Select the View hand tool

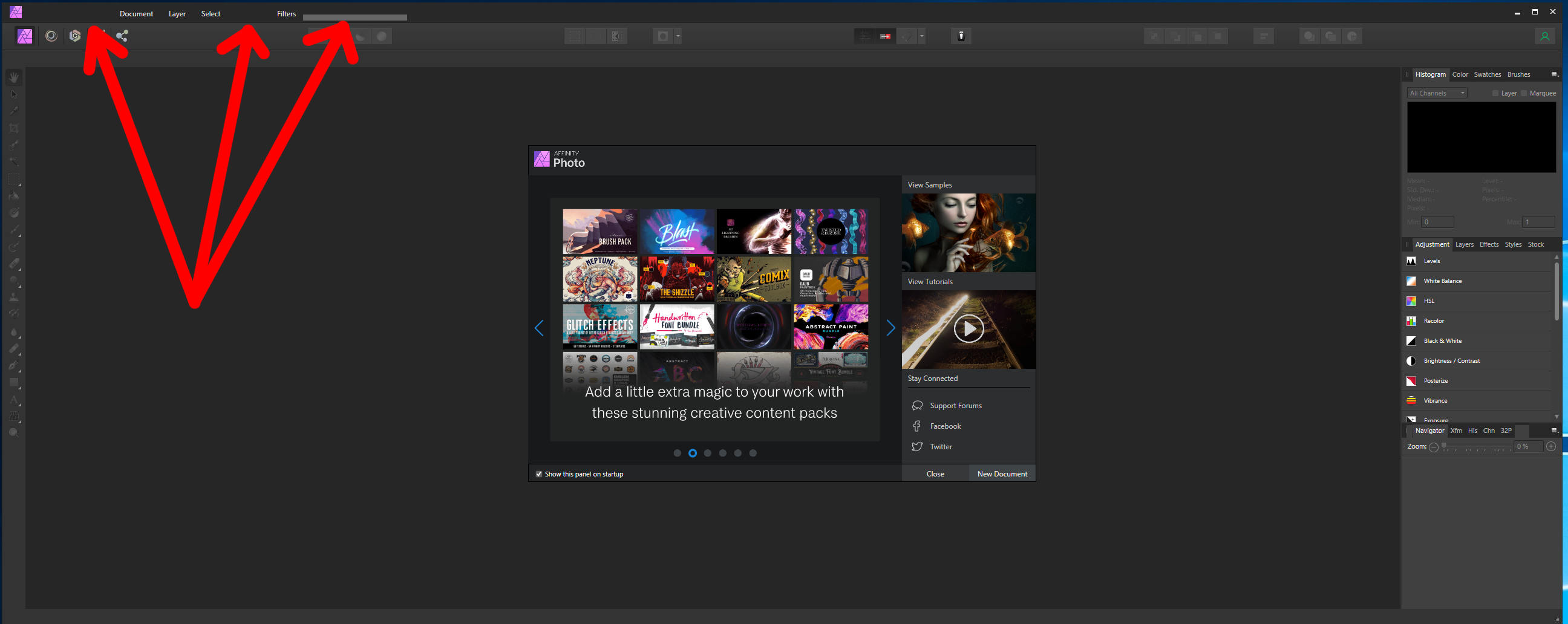[14, 77]
